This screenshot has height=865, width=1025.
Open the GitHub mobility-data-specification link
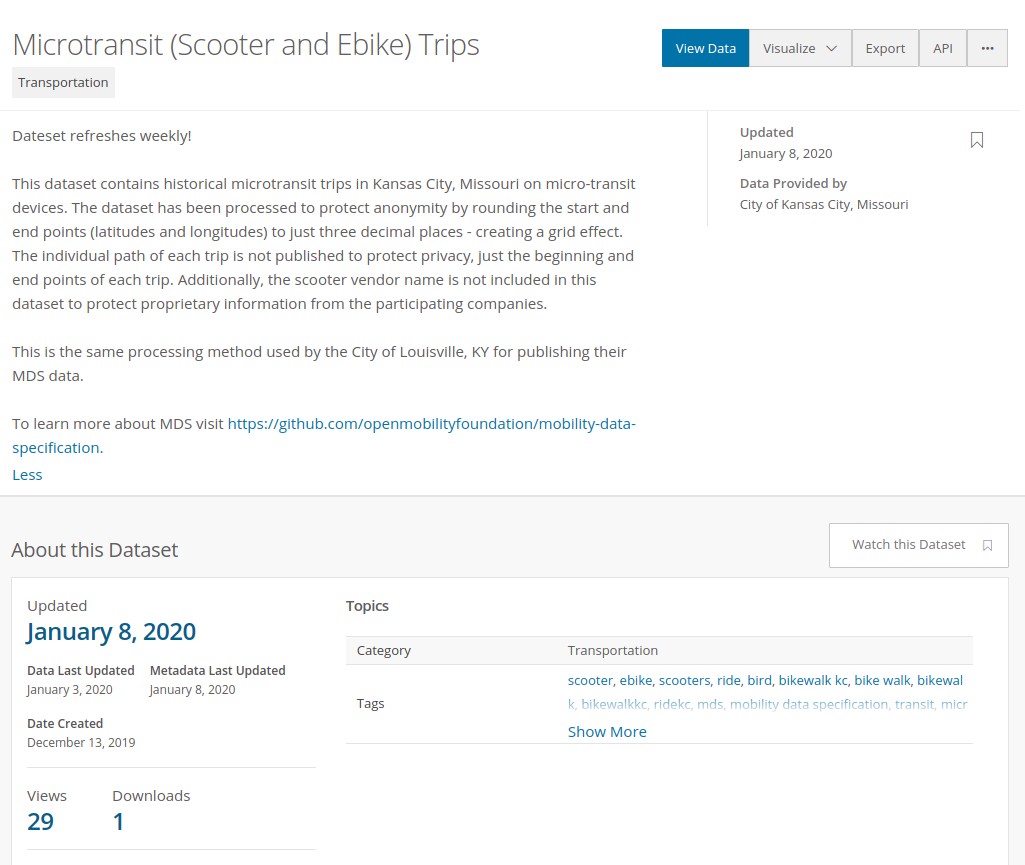click(x=324, y=435)
